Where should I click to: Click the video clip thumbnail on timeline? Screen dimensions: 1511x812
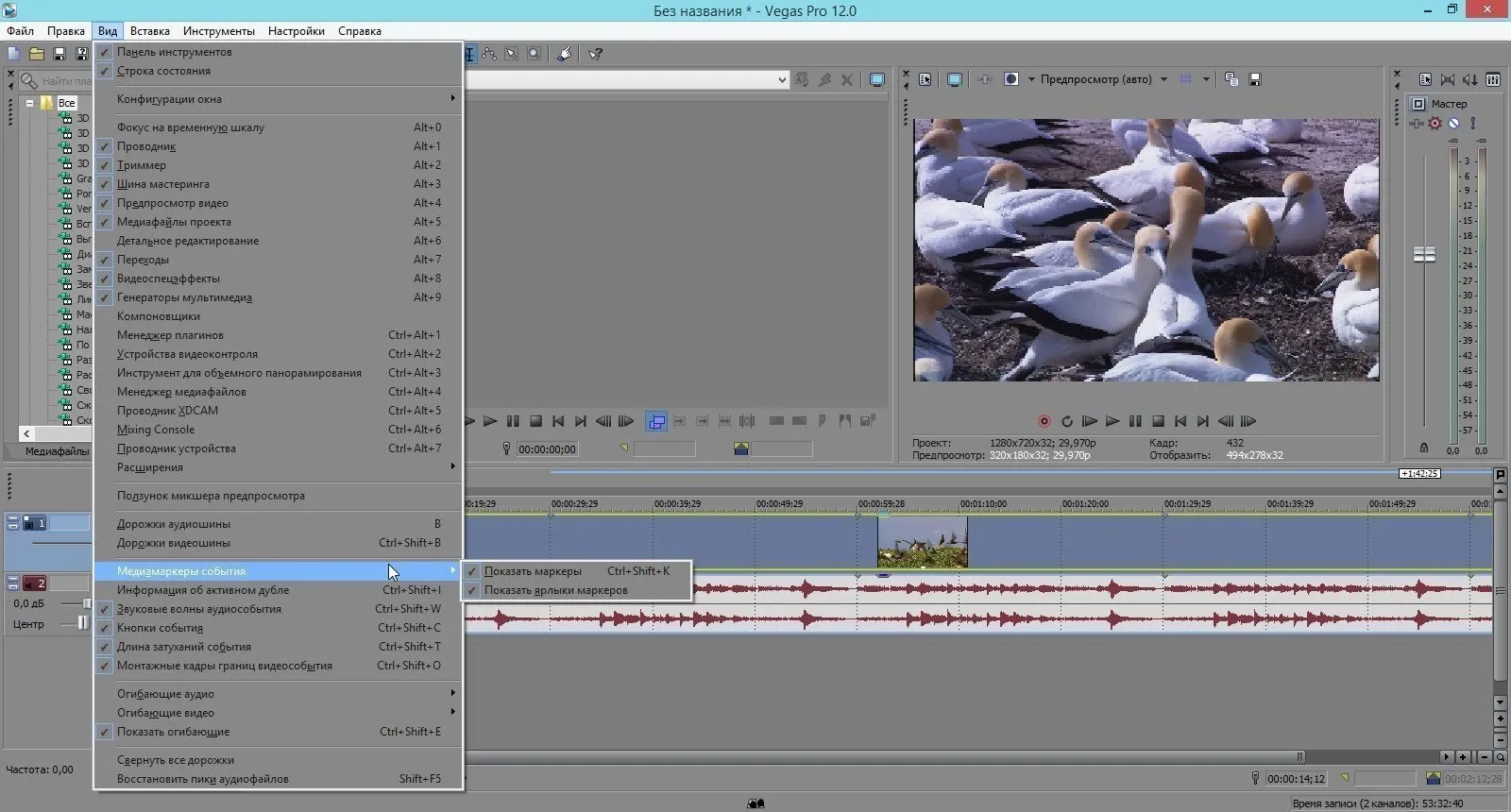pos(922,542)
